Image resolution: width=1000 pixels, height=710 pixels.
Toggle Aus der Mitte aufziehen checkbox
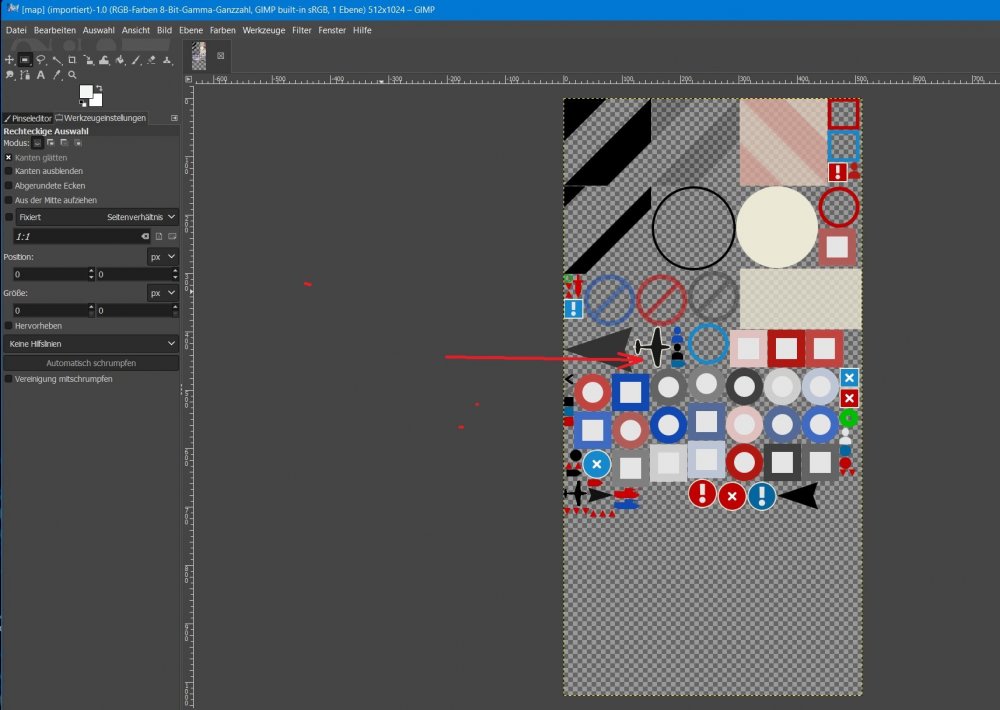click(9, 200)
